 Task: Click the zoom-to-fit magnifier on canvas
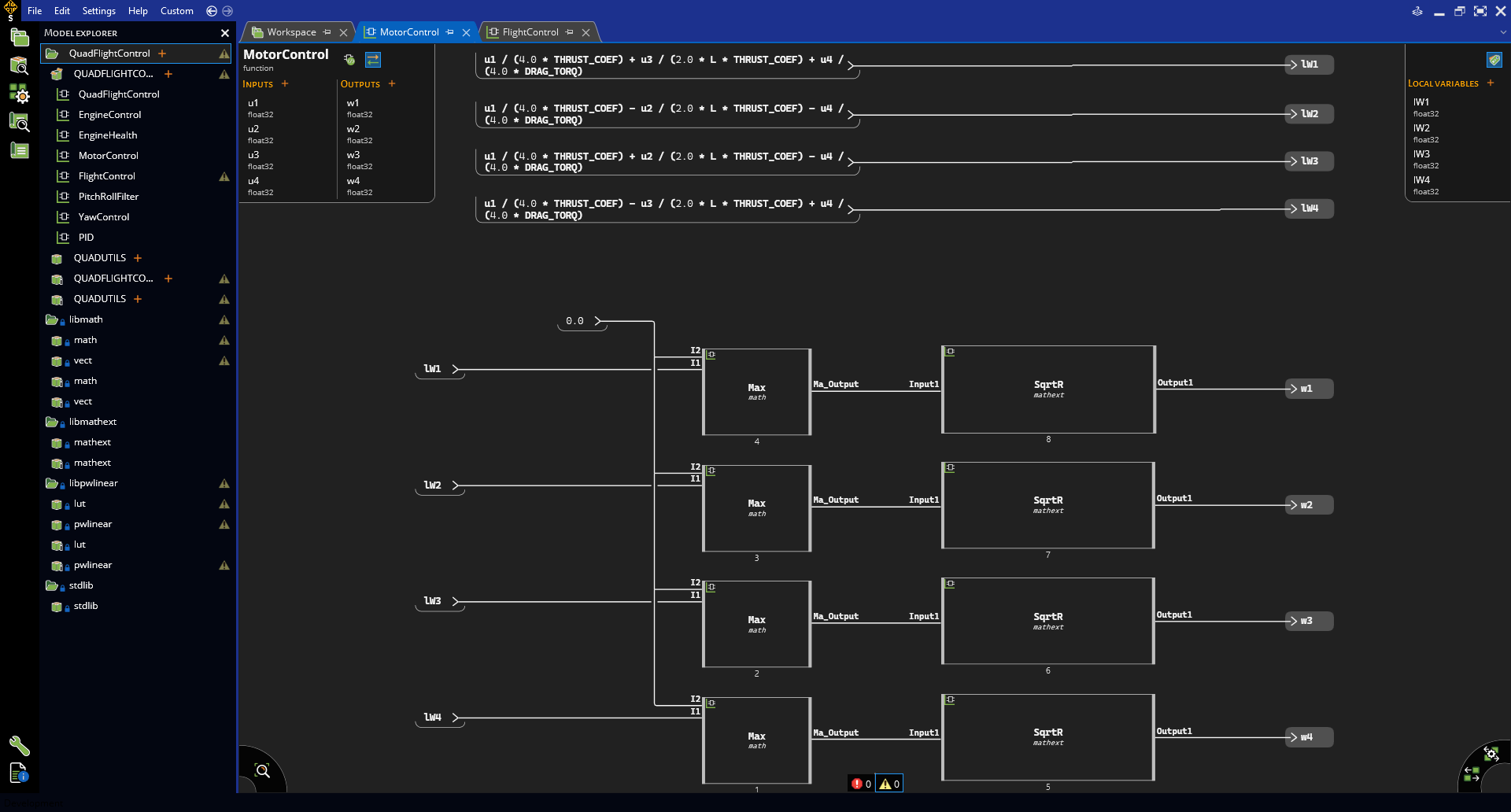pos(263,771)
